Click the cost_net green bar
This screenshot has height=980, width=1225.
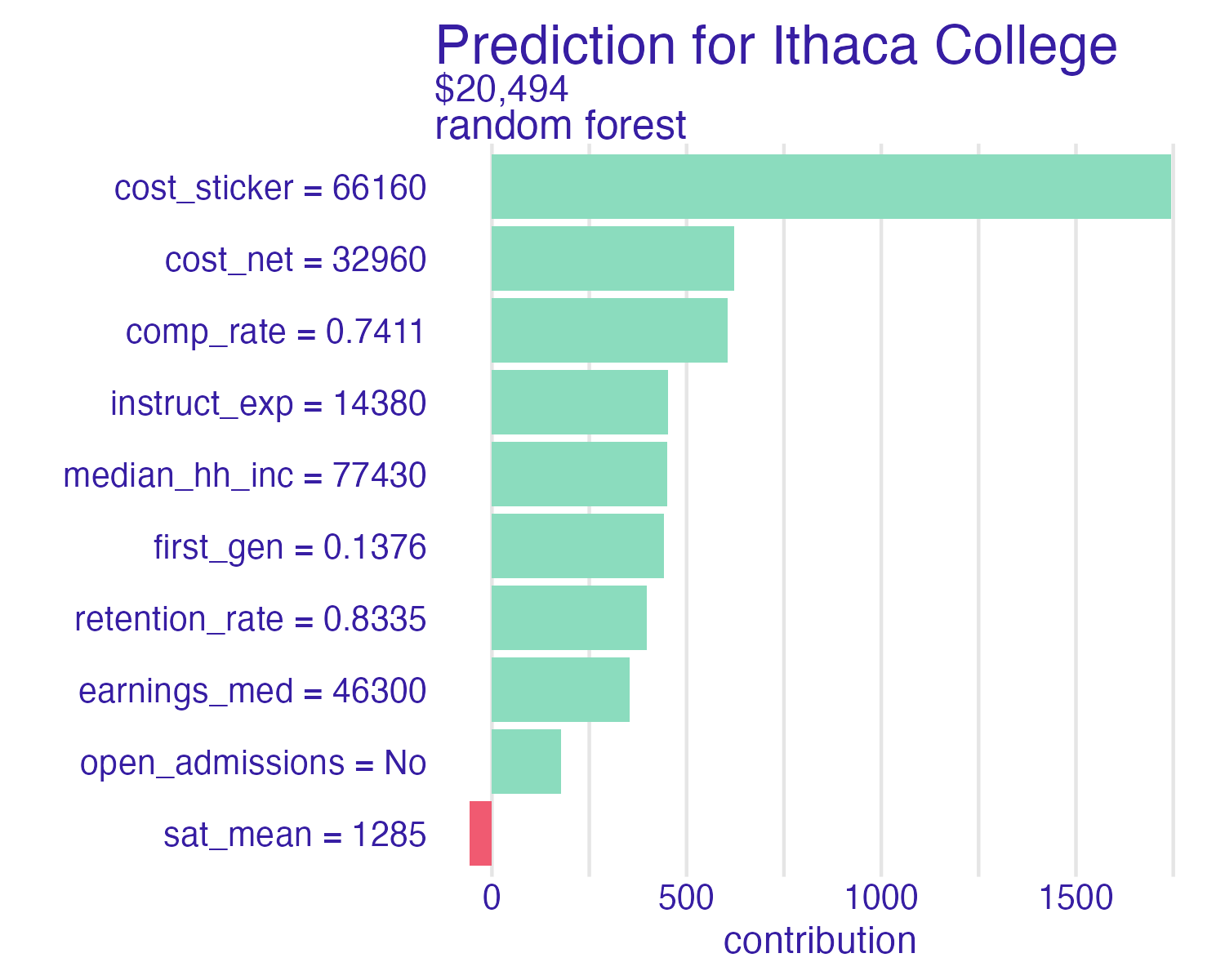(612, 259)
